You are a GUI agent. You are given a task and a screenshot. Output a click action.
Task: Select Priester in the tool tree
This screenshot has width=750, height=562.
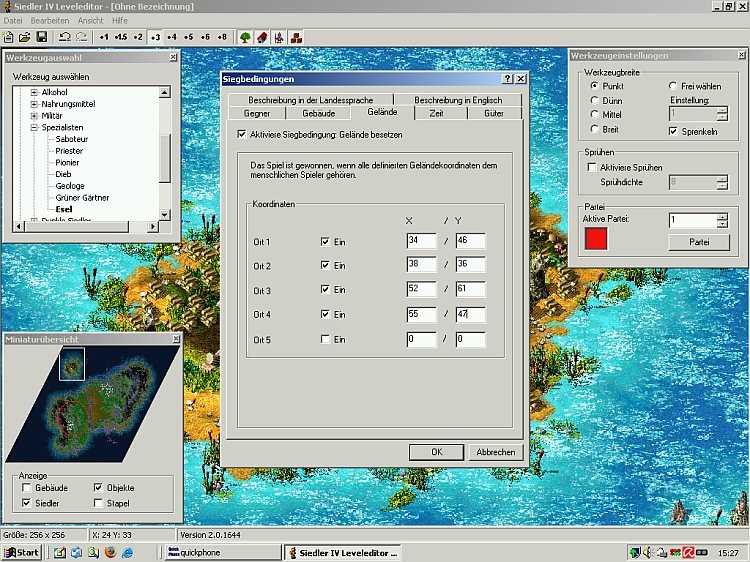coord(69,151)
